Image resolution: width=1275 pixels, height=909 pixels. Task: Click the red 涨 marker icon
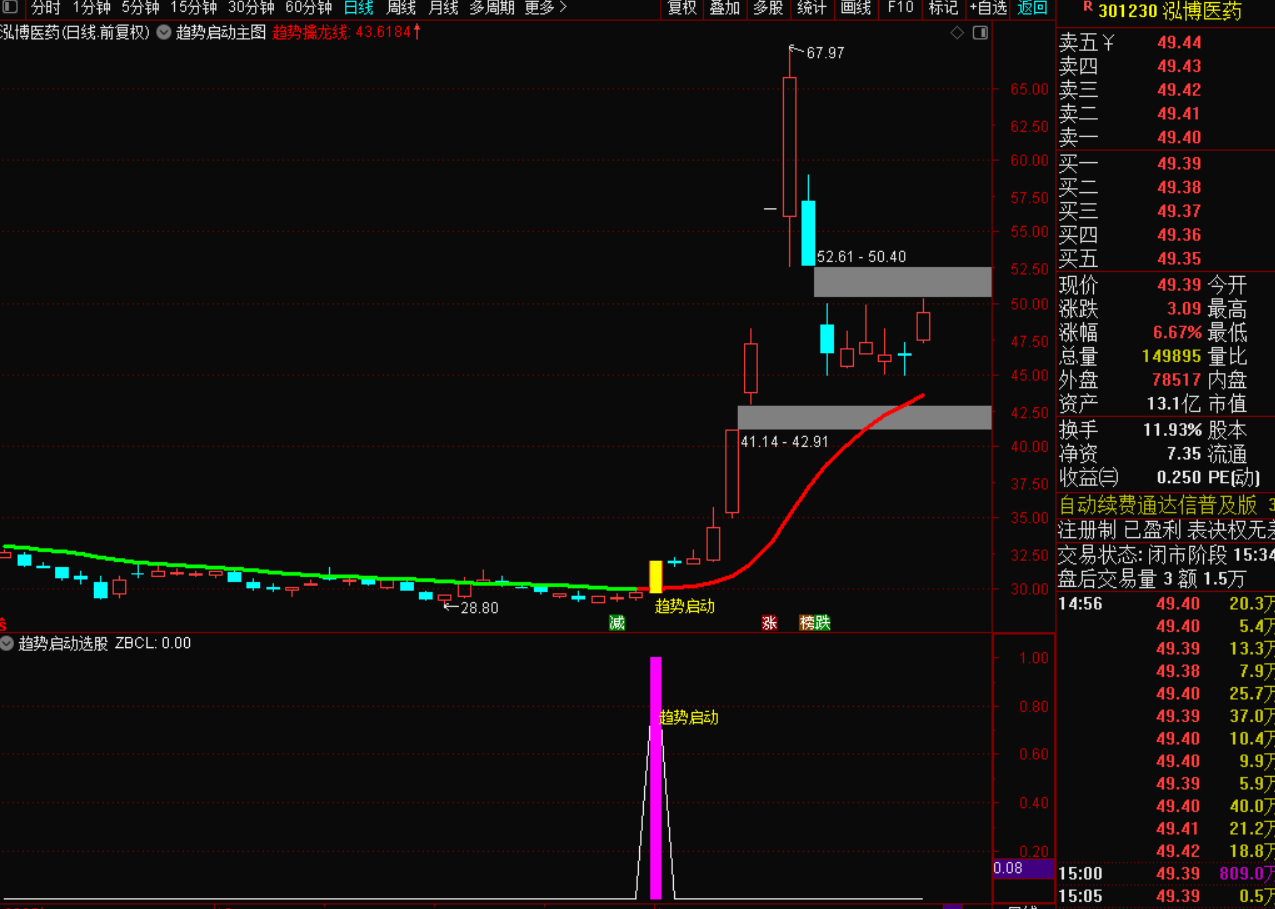pos(769,623)
